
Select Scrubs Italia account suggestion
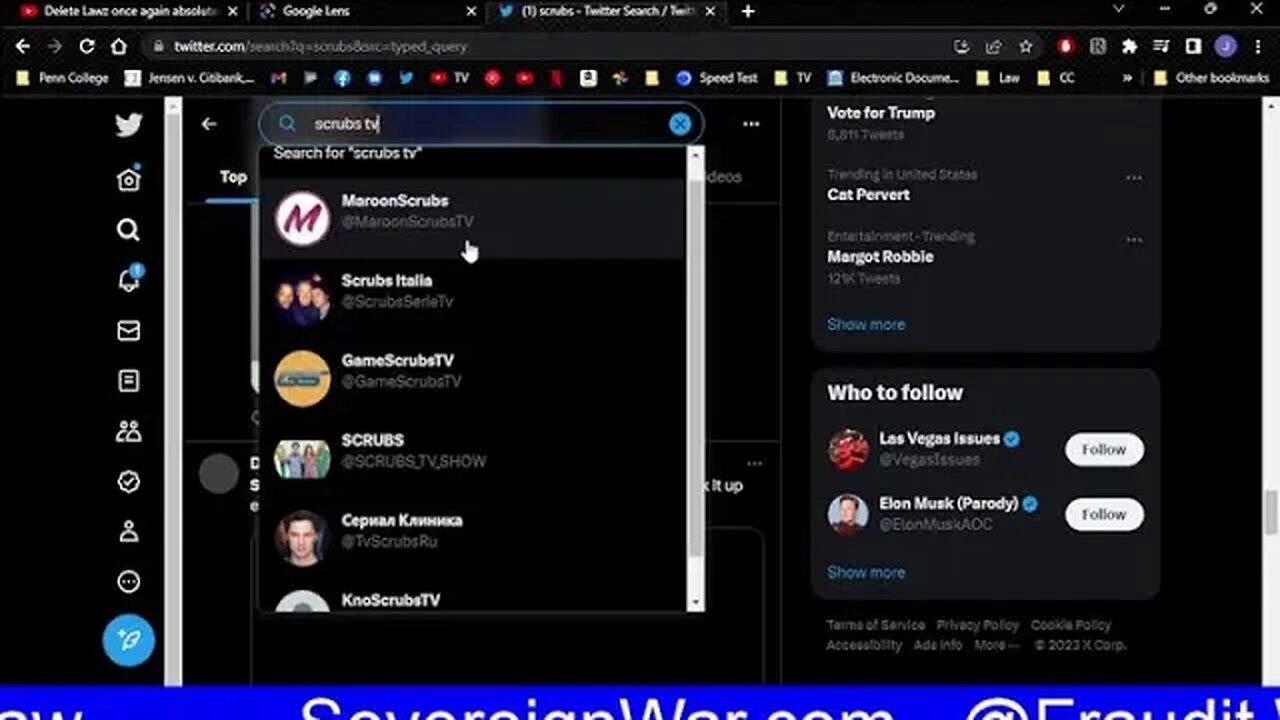tap(472, 299)
